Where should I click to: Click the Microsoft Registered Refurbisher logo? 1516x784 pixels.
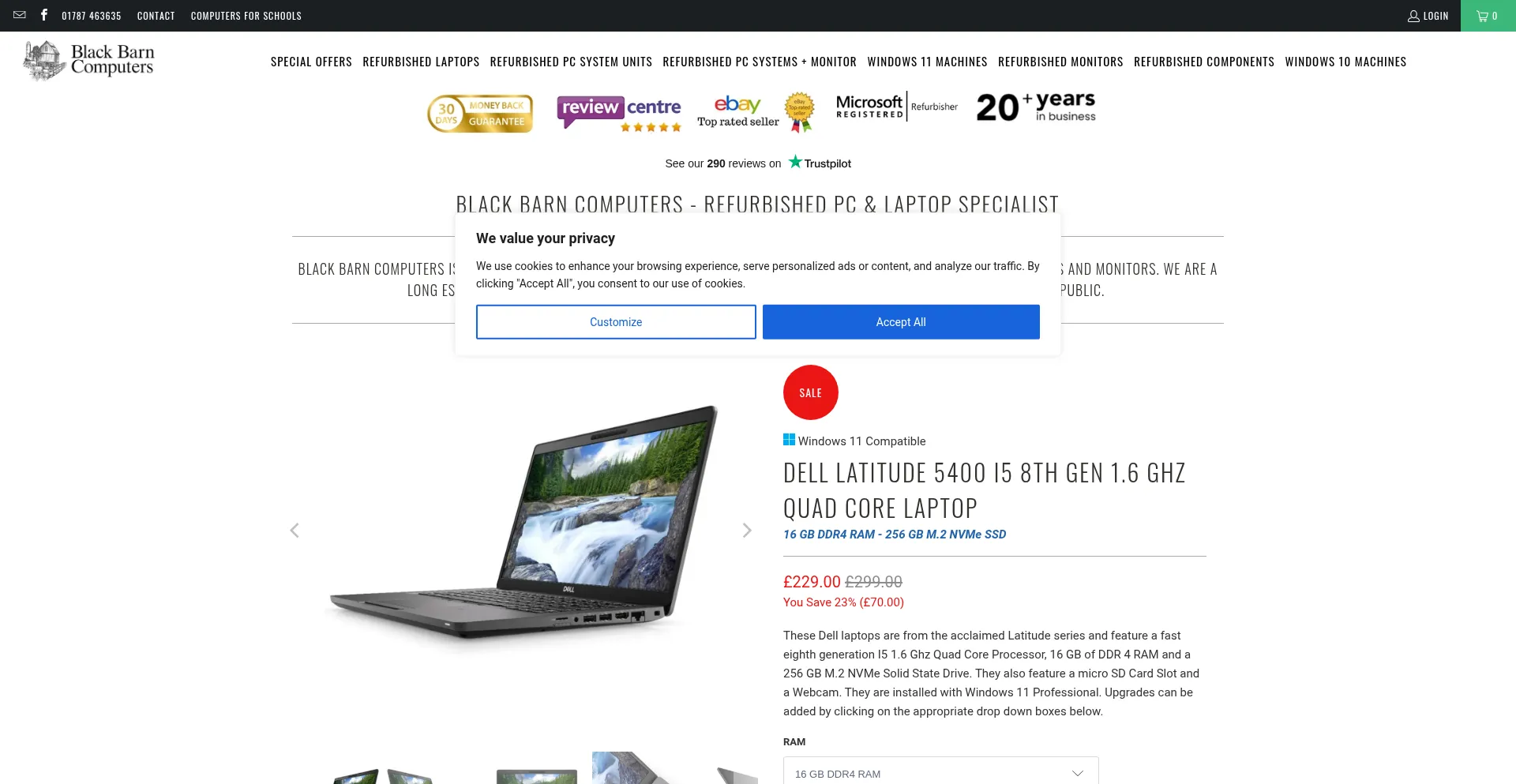[897, 107]
